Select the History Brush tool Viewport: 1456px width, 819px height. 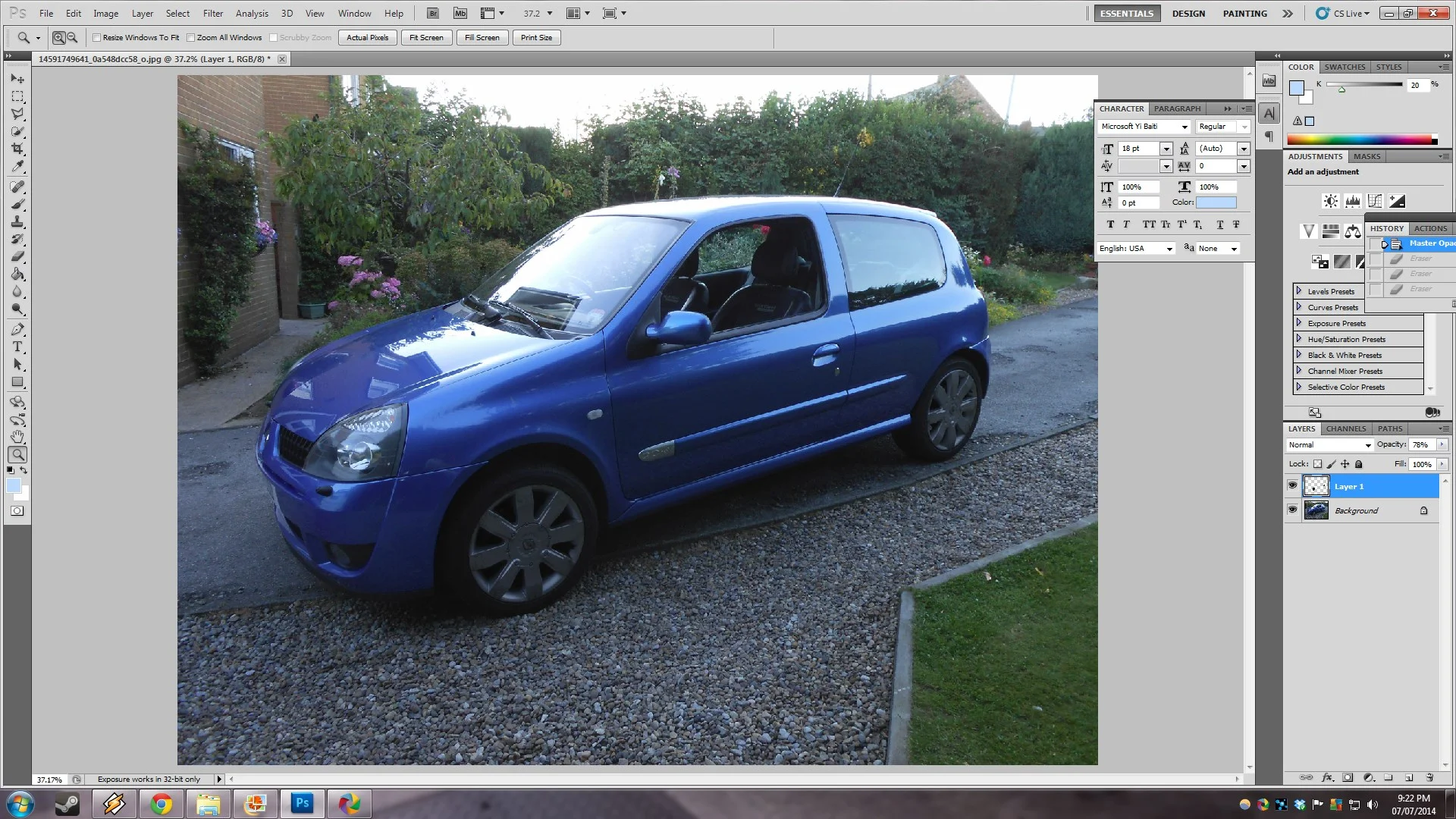click(x=17, y=239)
